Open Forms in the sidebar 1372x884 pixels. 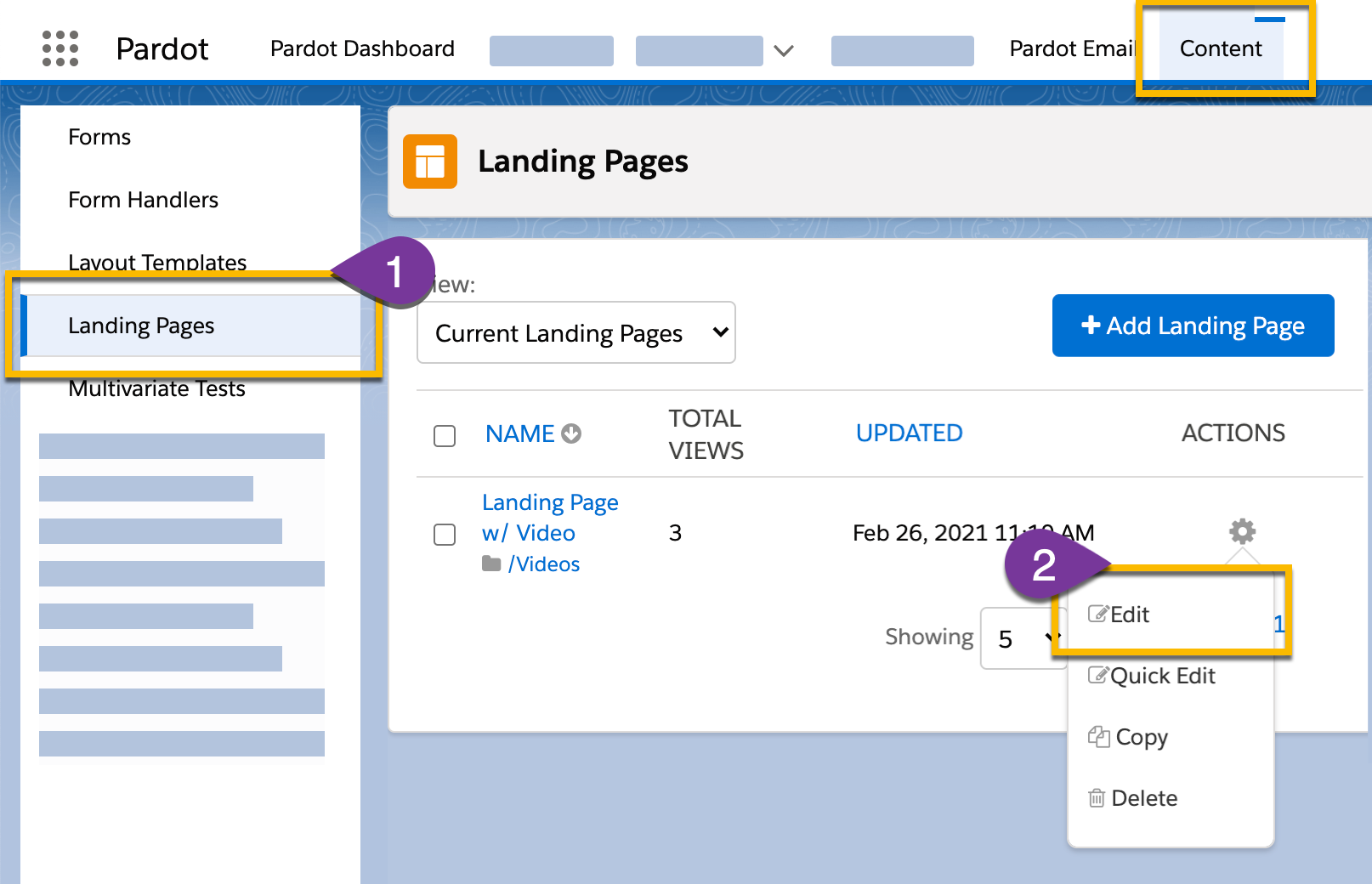pos(99,137)
